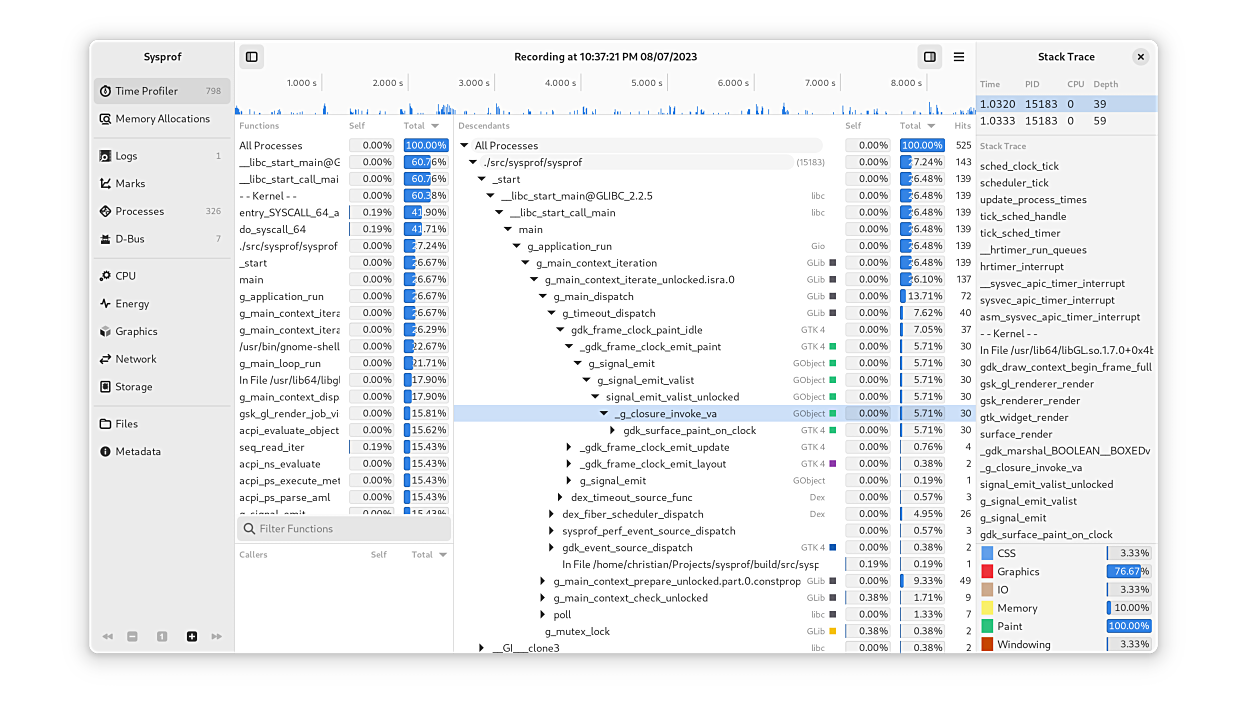Open the Network section
This screenshot has width=1248, height=702.
[135, 359]
